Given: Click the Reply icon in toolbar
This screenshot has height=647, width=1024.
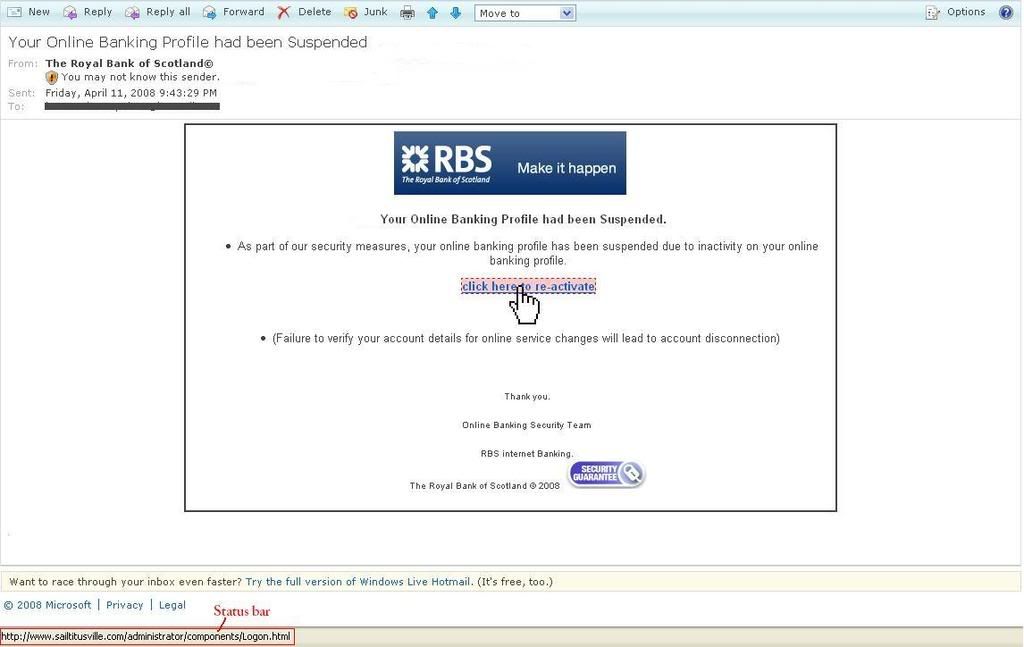Looking at the screenshot, I should click(x=70, y=12).
